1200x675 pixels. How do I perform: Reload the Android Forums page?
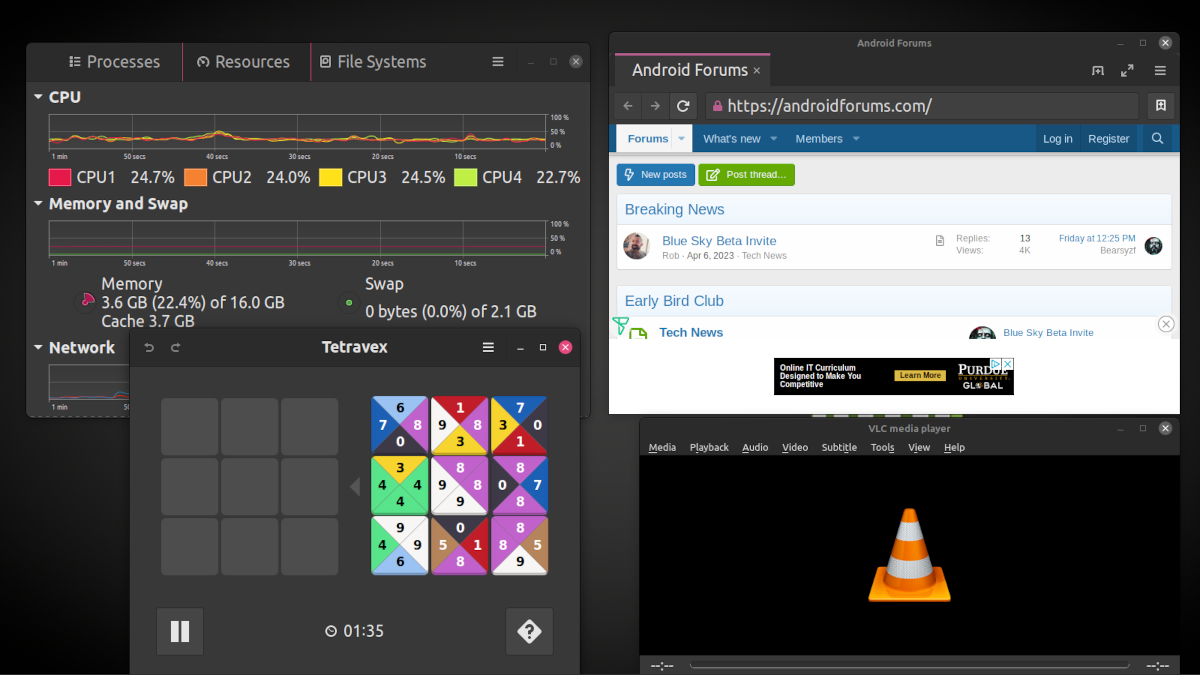pyautogui.click(x=683, y=106)
